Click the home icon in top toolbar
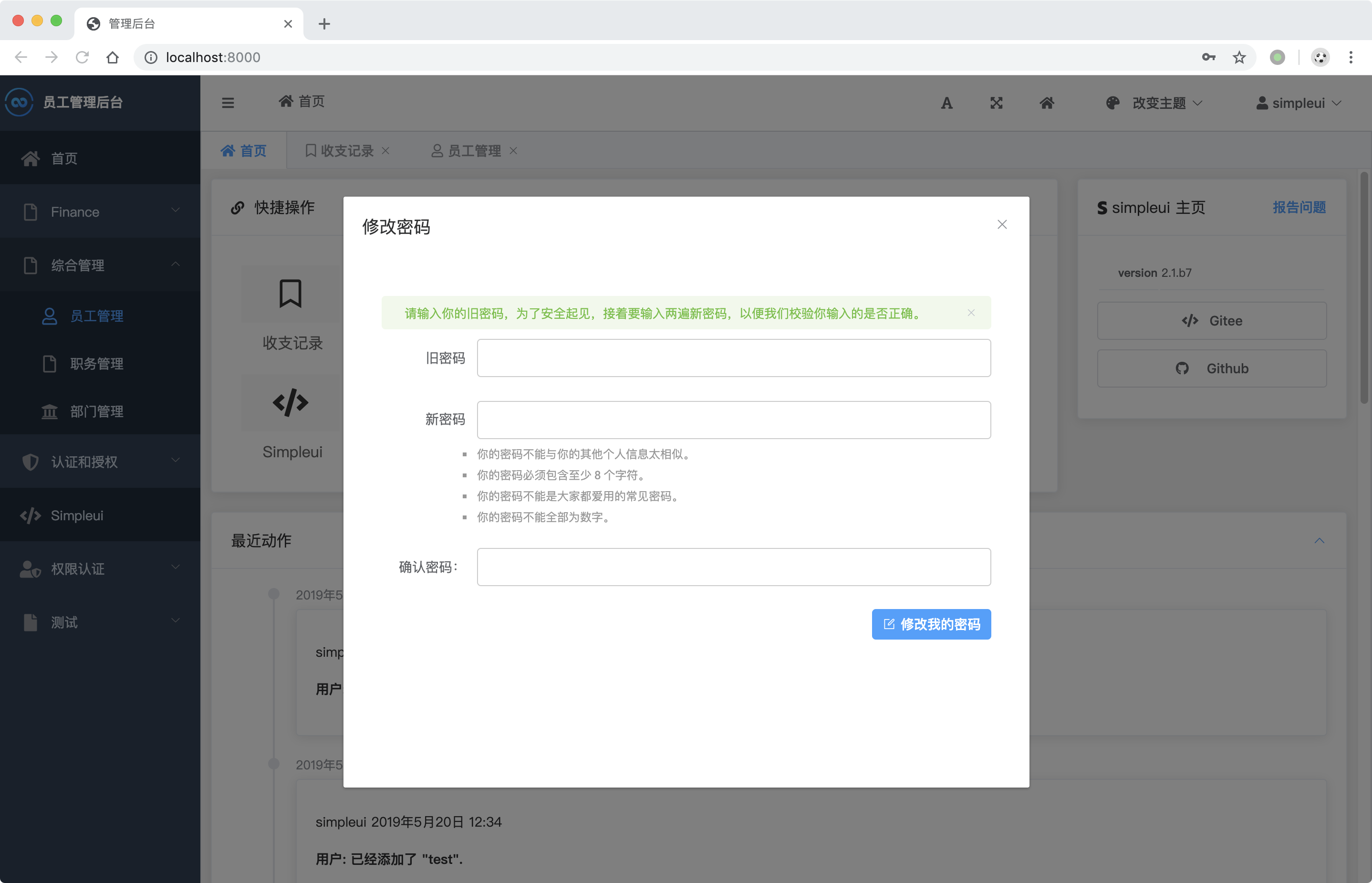This screenshot has width=1372, height=883. (x=1047, y=103)
